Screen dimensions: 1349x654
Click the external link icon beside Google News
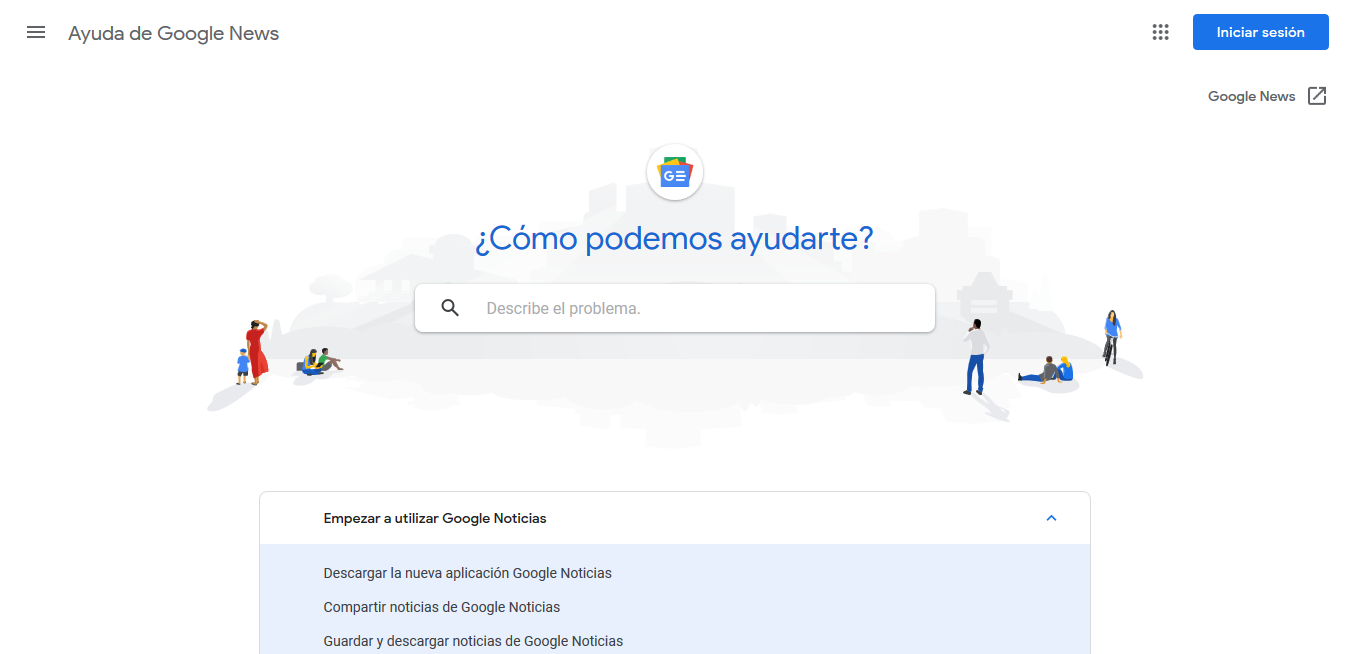click(1317, 96)
